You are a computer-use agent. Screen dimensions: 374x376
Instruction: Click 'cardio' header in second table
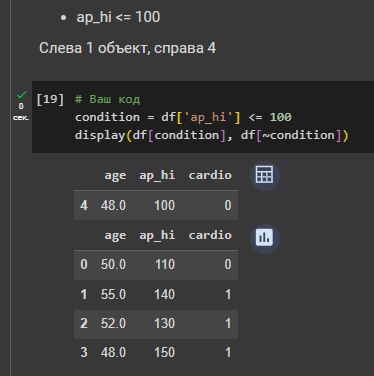click(x=210, y=235)
